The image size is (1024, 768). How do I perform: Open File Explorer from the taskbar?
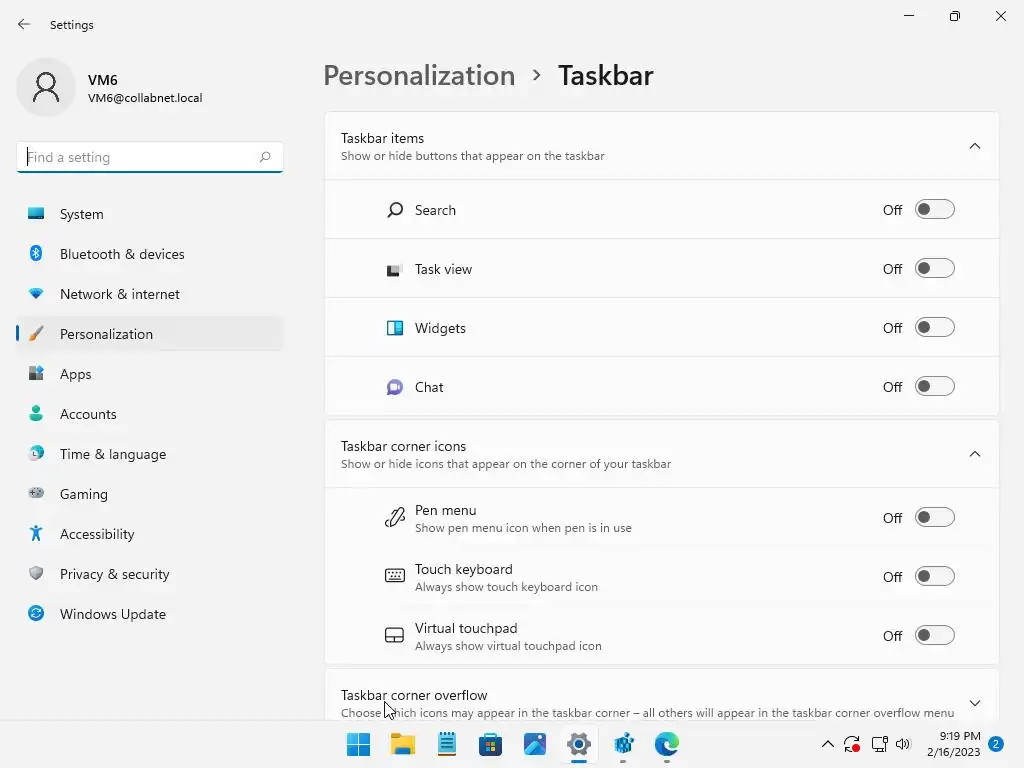point(402,744)
